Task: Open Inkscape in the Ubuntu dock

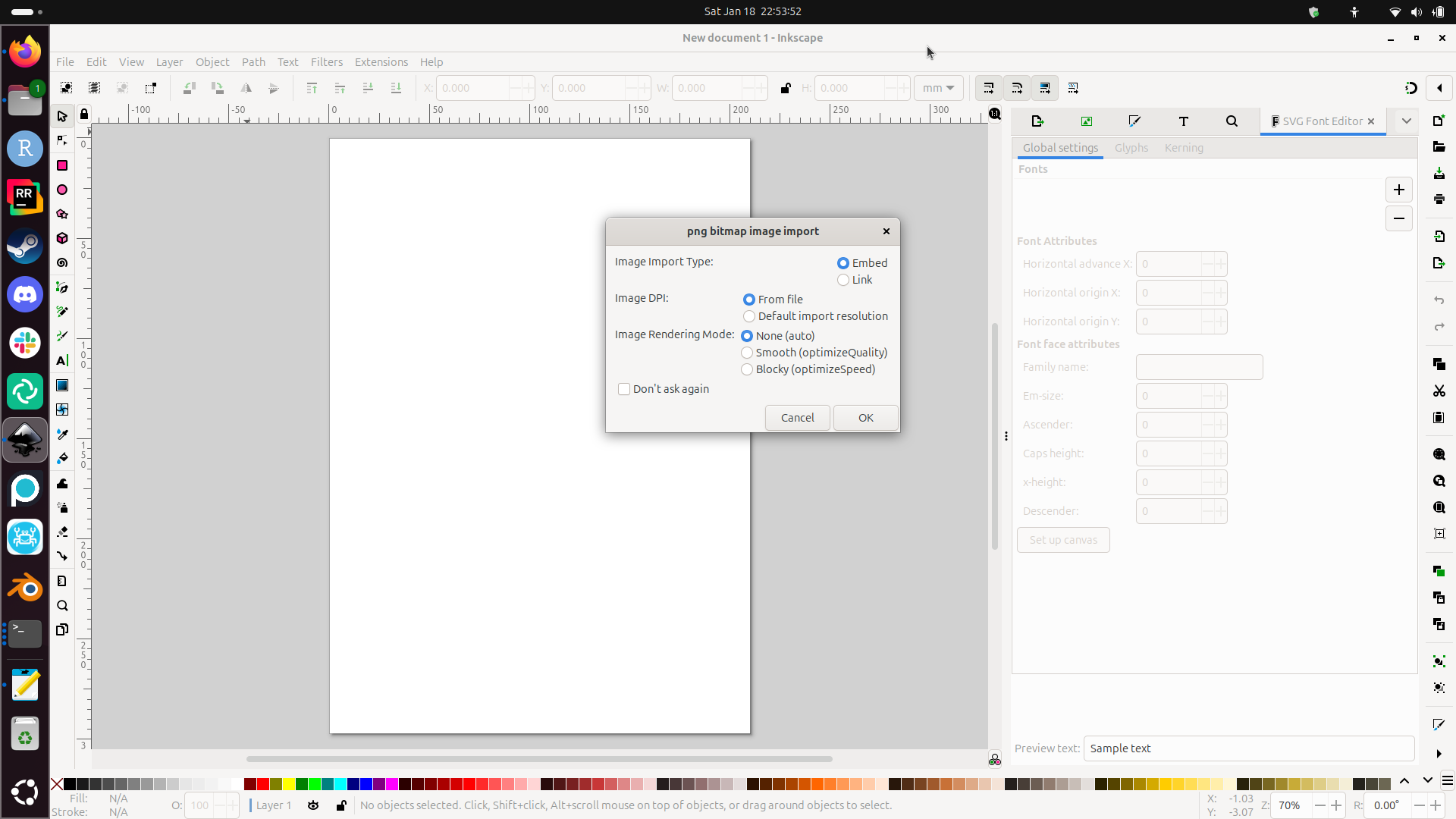Action: (x=25, y=440)
